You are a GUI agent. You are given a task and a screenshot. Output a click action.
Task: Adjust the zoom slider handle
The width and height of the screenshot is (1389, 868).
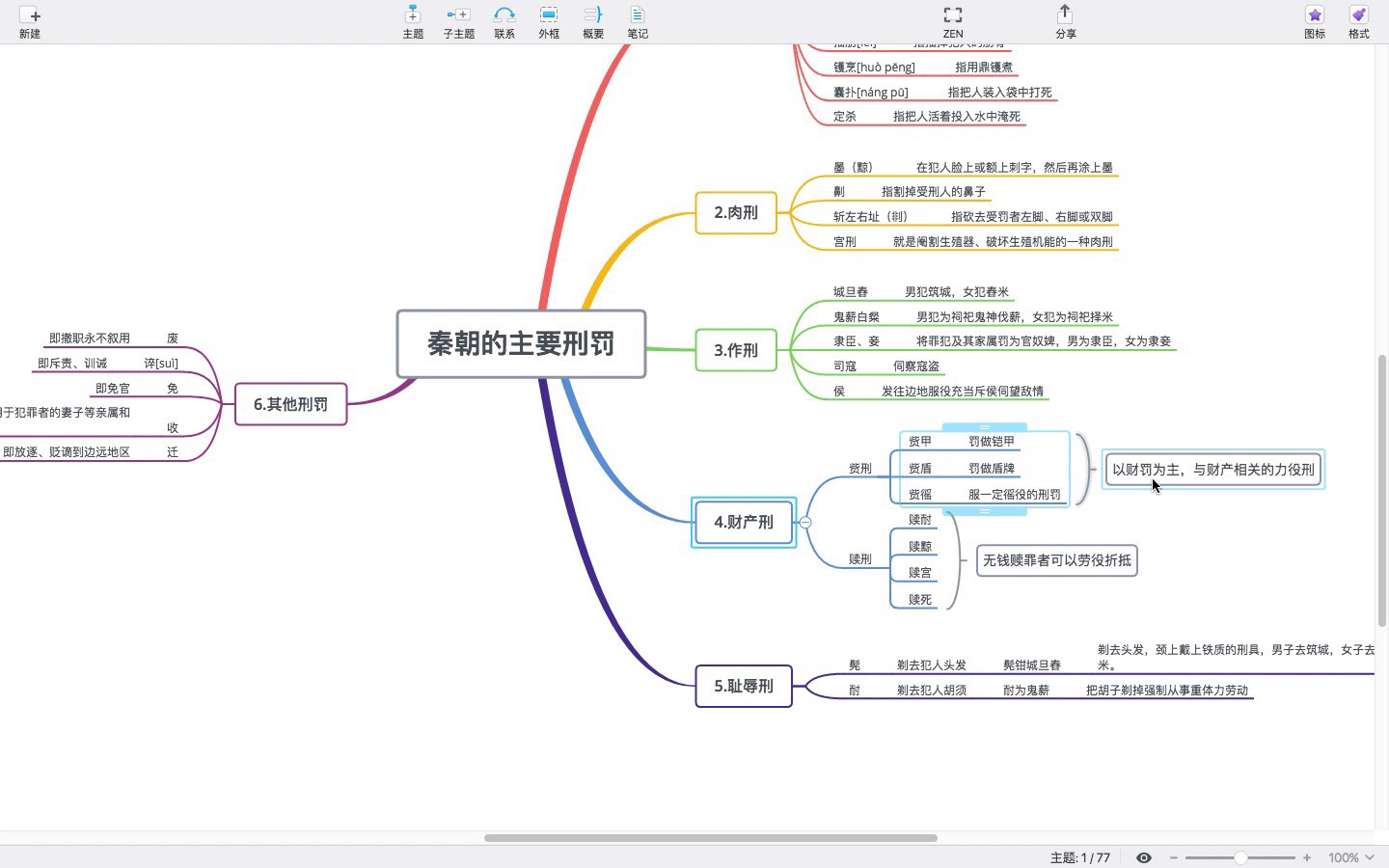tap(1240, 857)
